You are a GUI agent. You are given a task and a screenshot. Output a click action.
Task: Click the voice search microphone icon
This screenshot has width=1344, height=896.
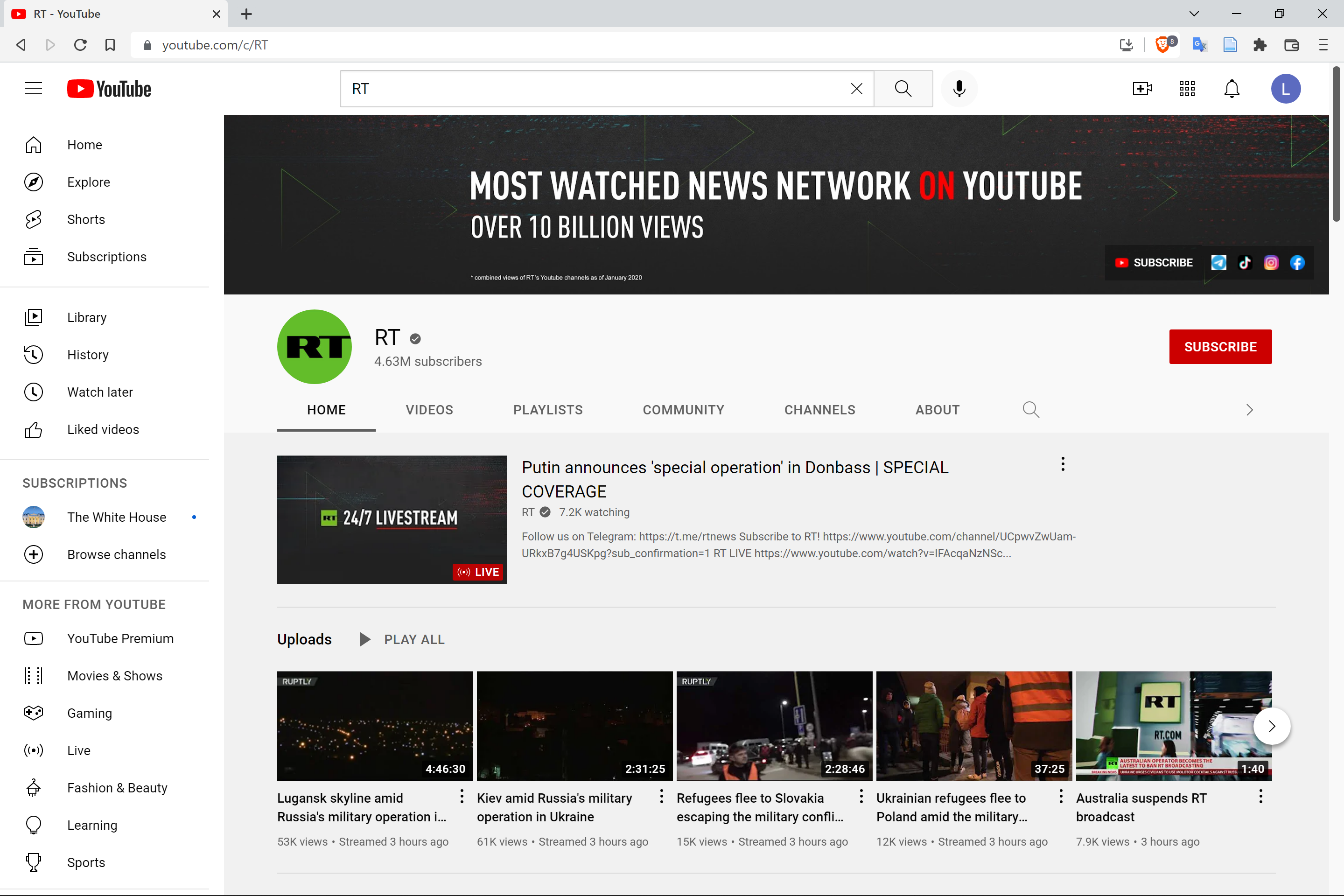click(x=959, y=89)
